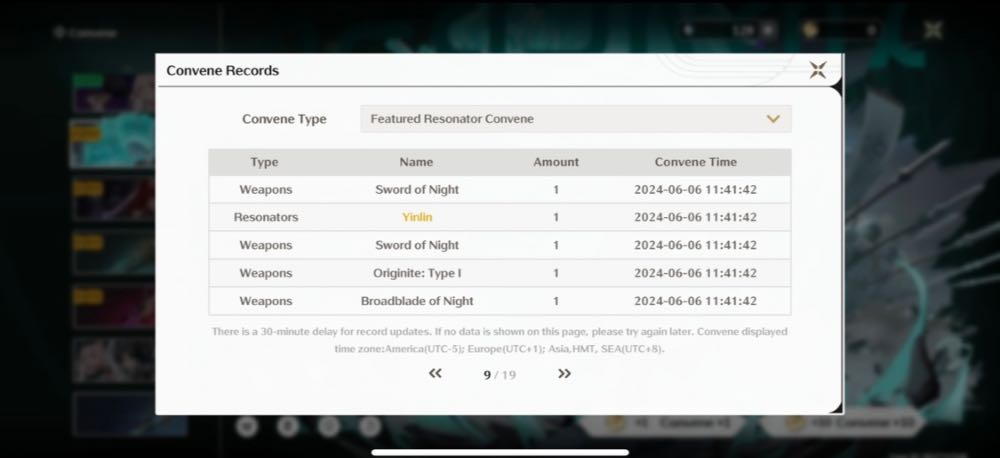
Task: Select the teal Yinlin banner thumbnail
Action: coord(112,144)
